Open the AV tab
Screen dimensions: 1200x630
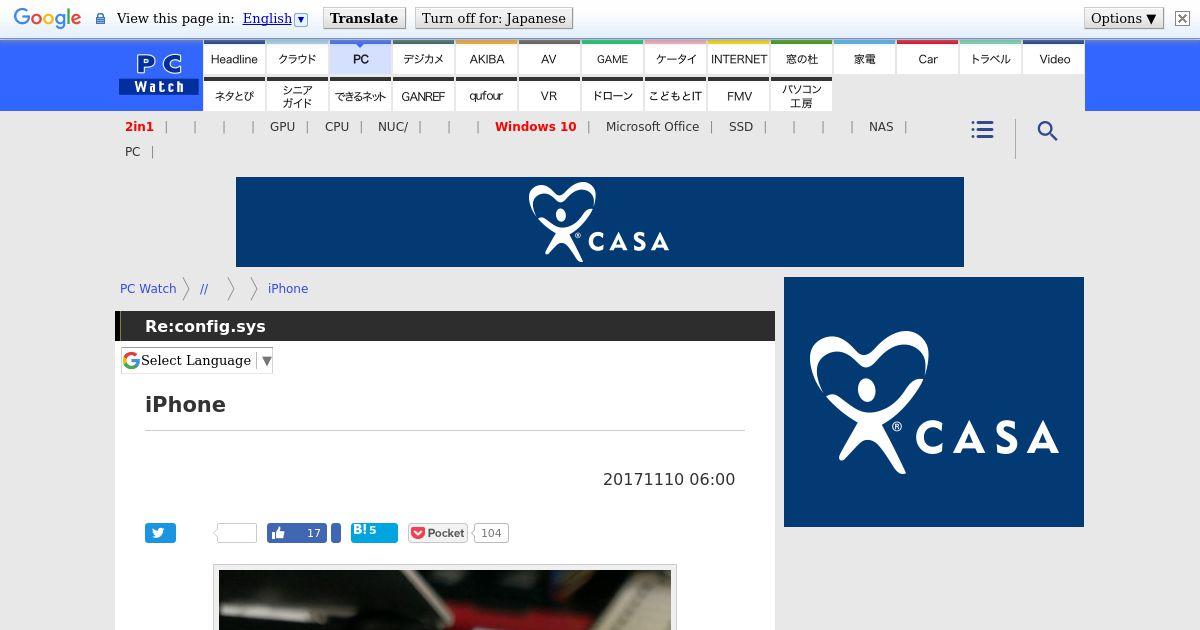pyautogui.click(x=549, y=58)
